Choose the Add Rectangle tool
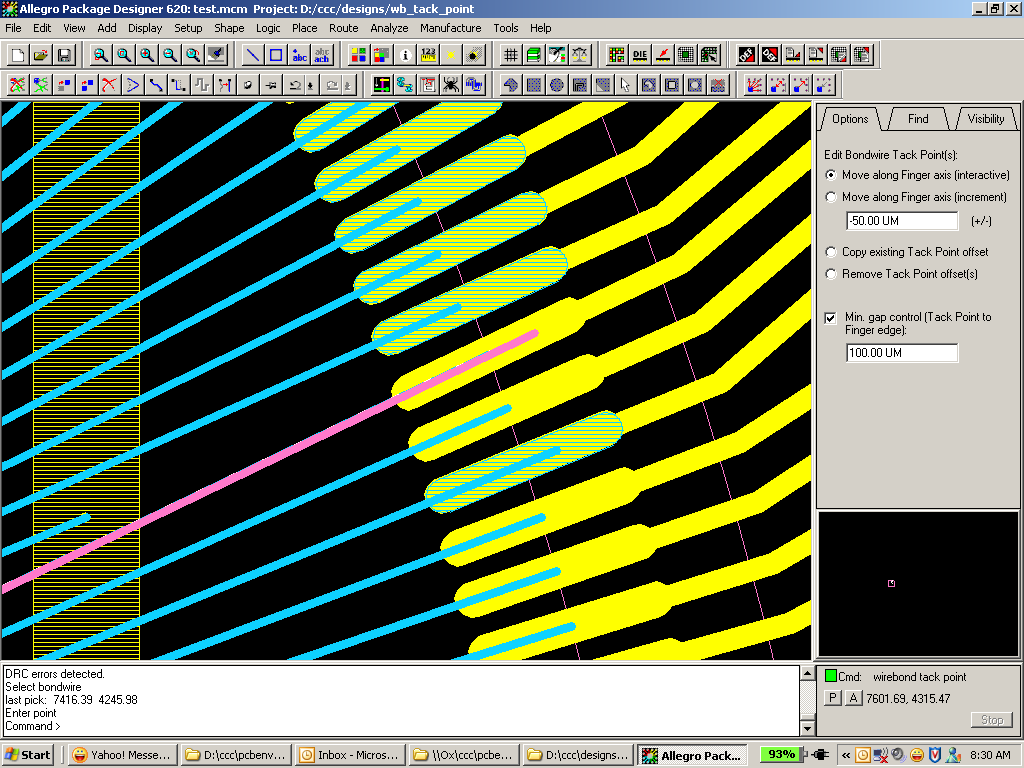1024x768 pixels. [x=276, y=55]
